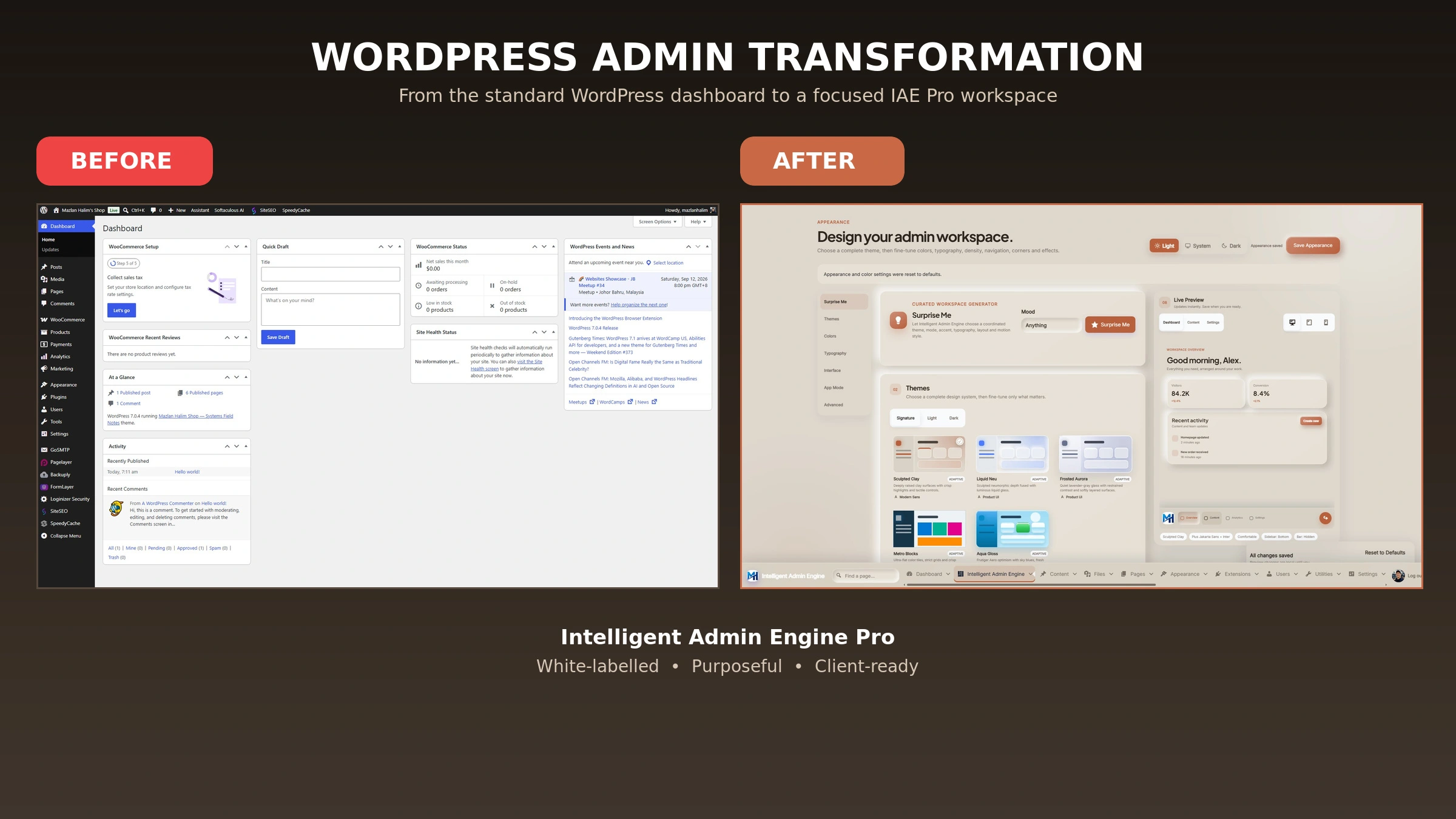Switch appearance to System mode

1198,246
